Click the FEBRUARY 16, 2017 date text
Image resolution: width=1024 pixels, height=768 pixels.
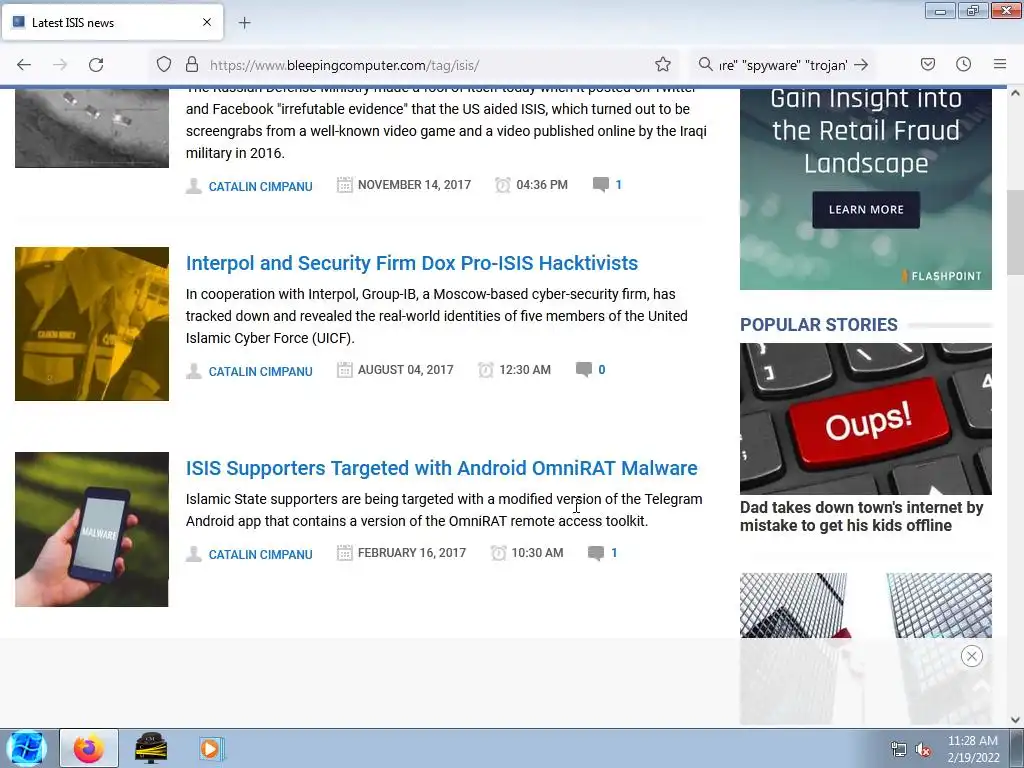[x=412, y=553]
